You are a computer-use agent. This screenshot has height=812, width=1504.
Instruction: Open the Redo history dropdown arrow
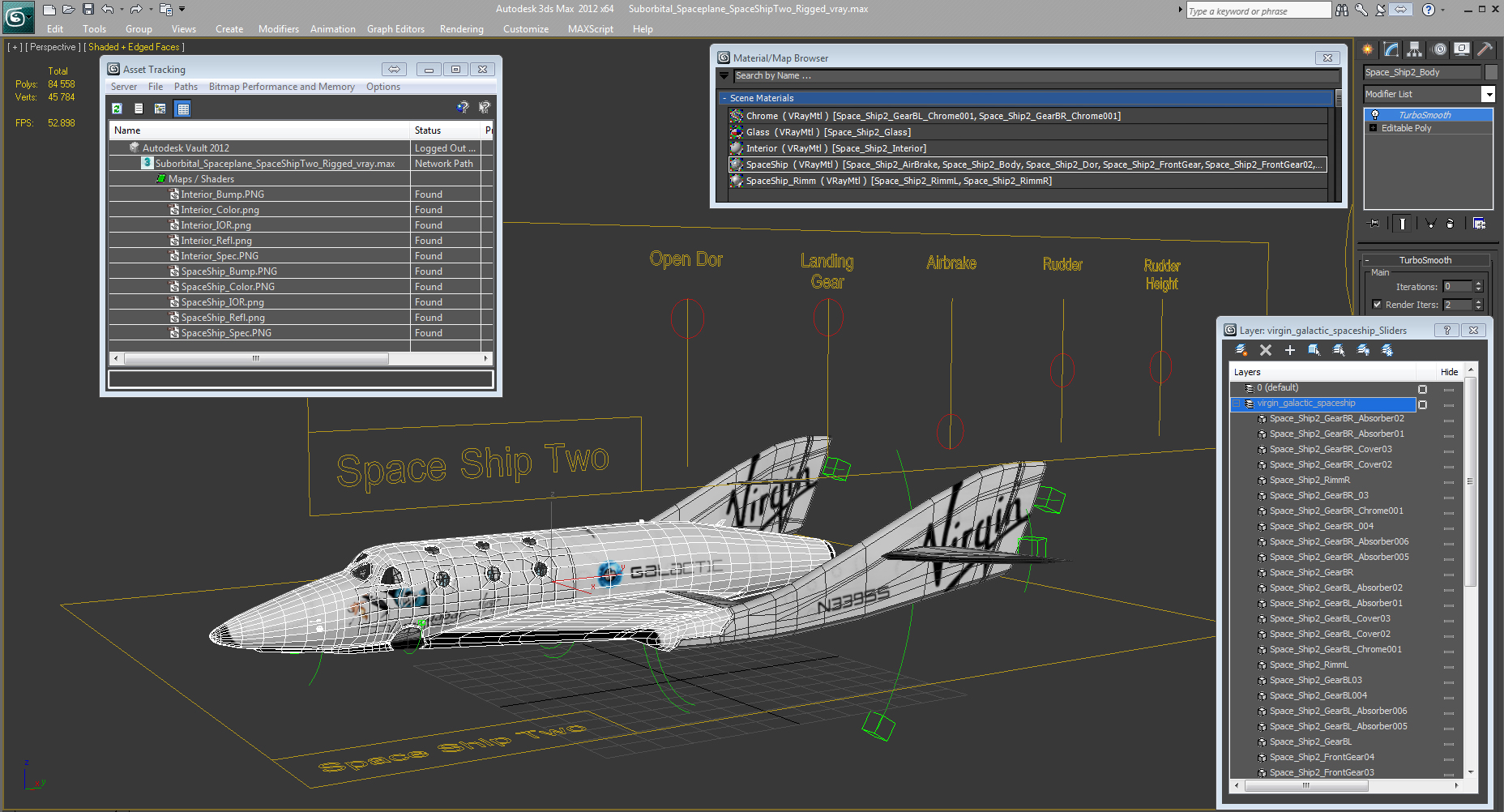pos(151,10)
